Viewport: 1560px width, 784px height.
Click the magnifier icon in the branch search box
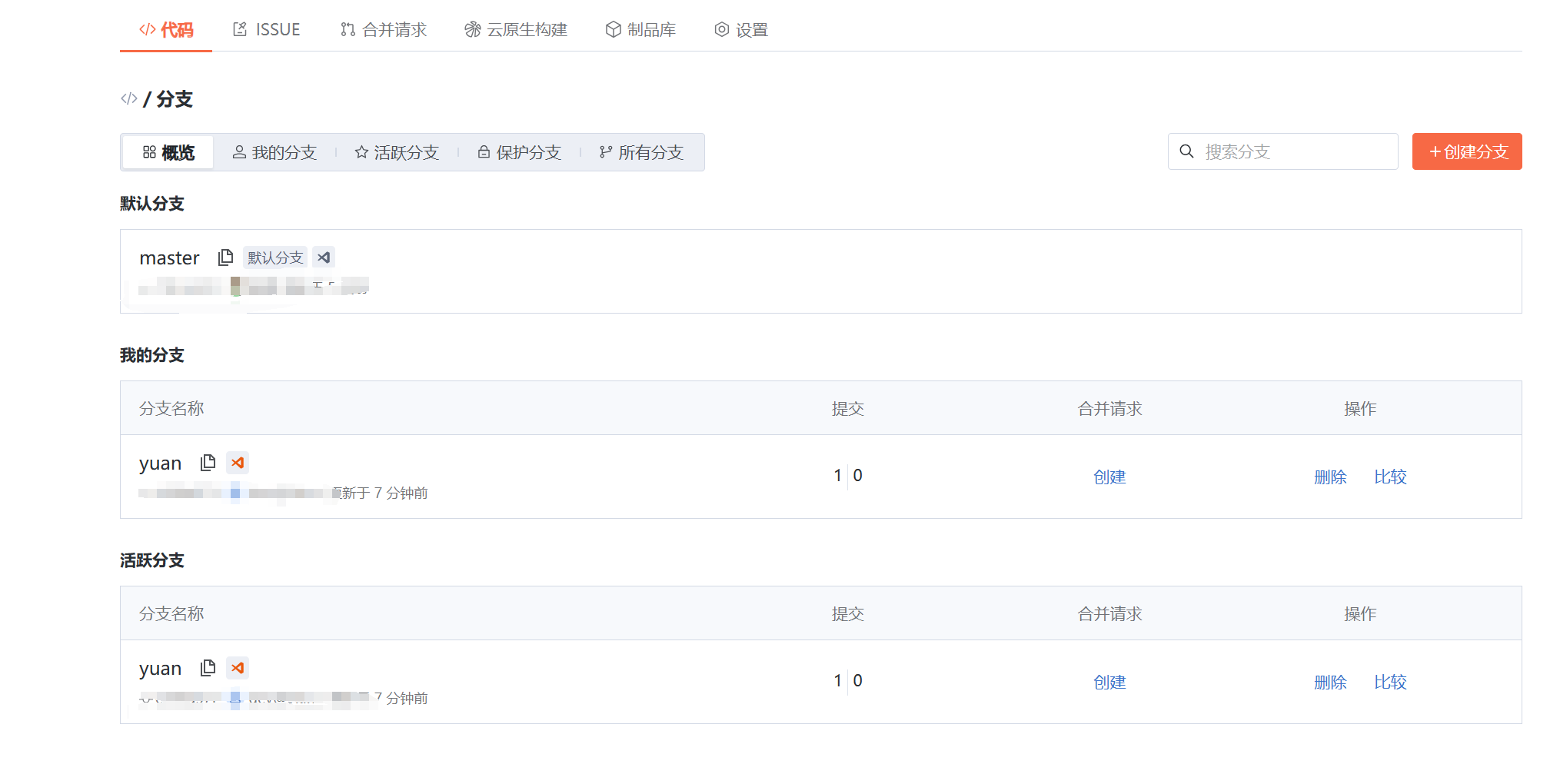click(x=1186, y=151)
